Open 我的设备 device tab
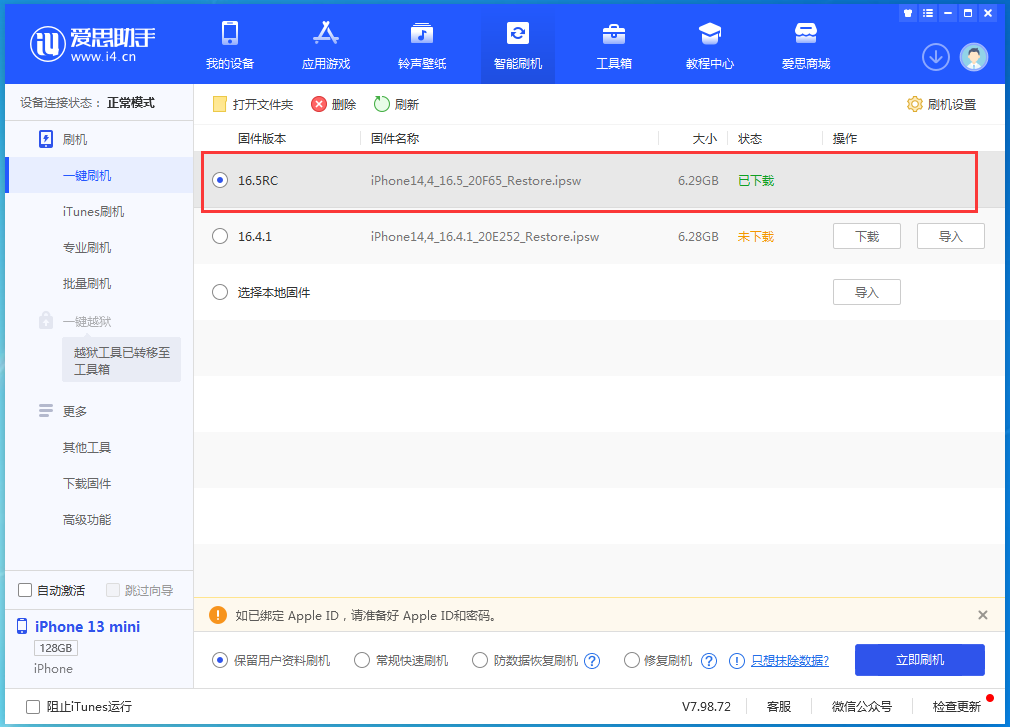Image resolution: width=1010 pixels, height=727 pixels. 229,45
